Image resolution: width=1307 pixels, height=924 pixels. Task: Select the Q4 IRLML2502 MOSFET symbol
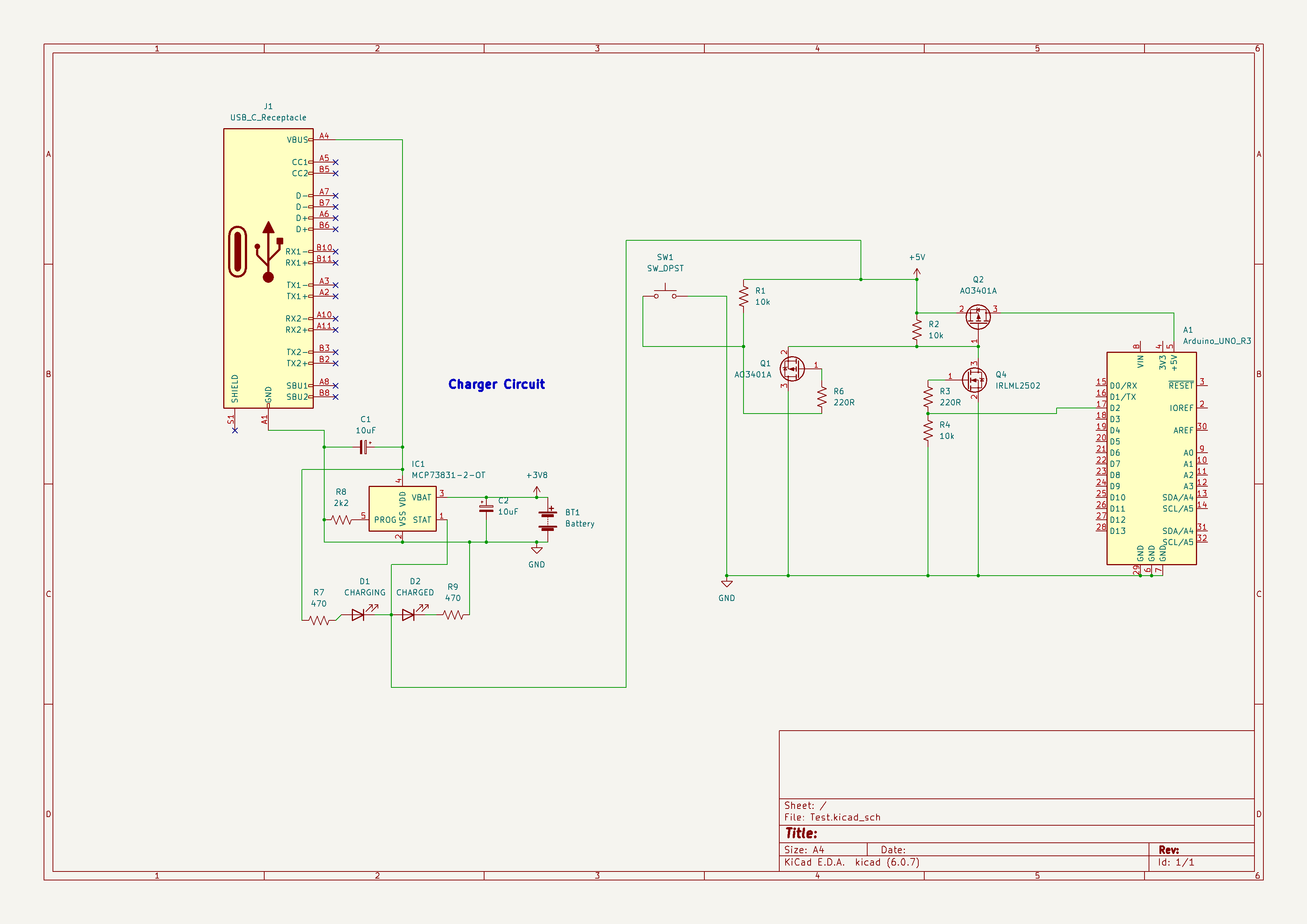[x=974, y=380]
